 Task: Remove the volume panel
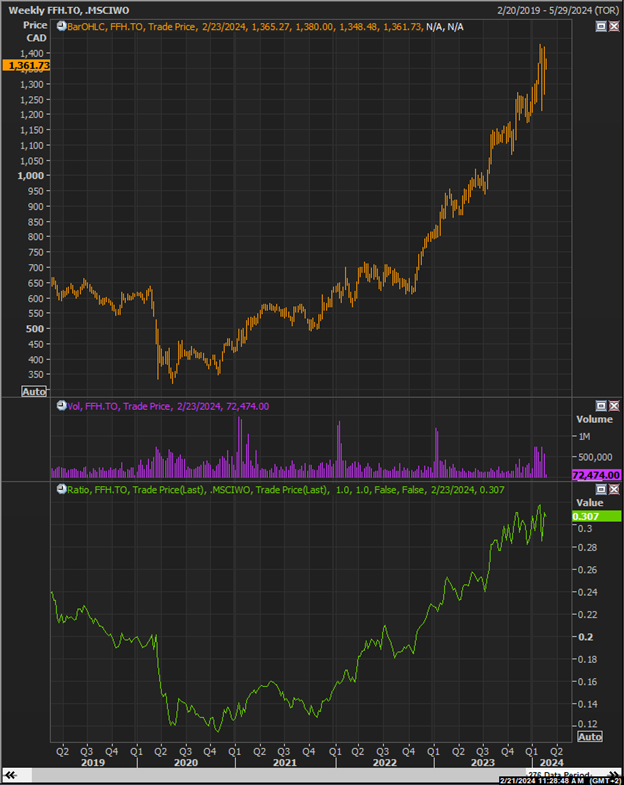coord(613,406)
